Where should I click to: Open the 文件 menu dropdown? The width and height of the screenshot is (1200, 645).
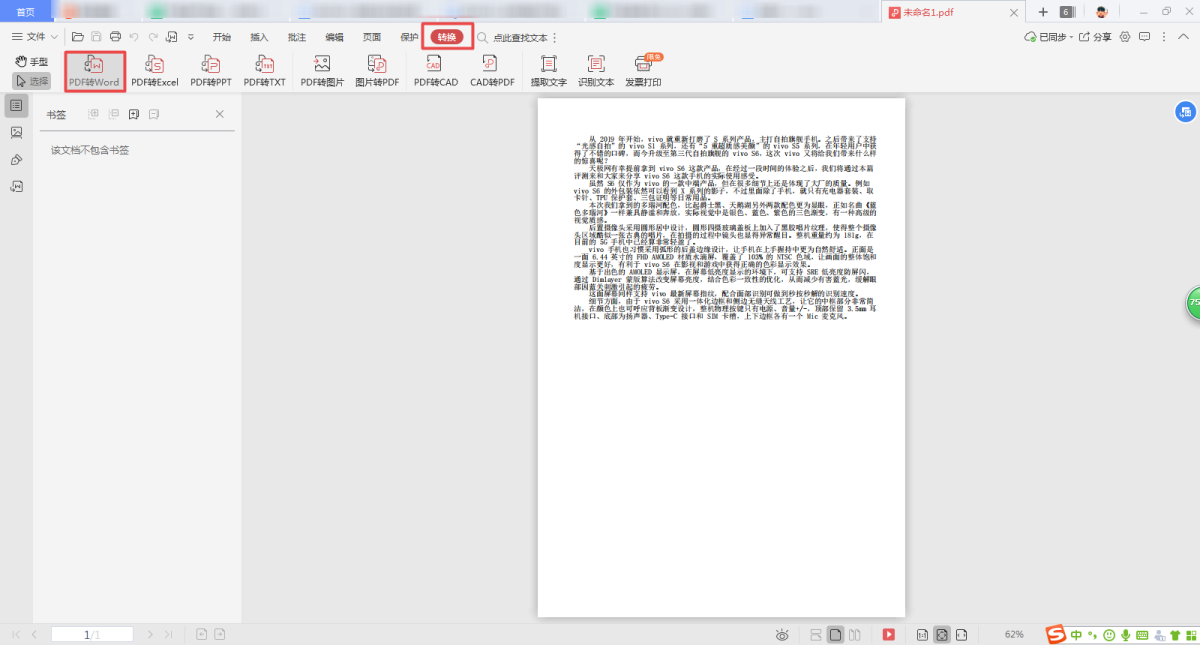click(x=35, y=37)
